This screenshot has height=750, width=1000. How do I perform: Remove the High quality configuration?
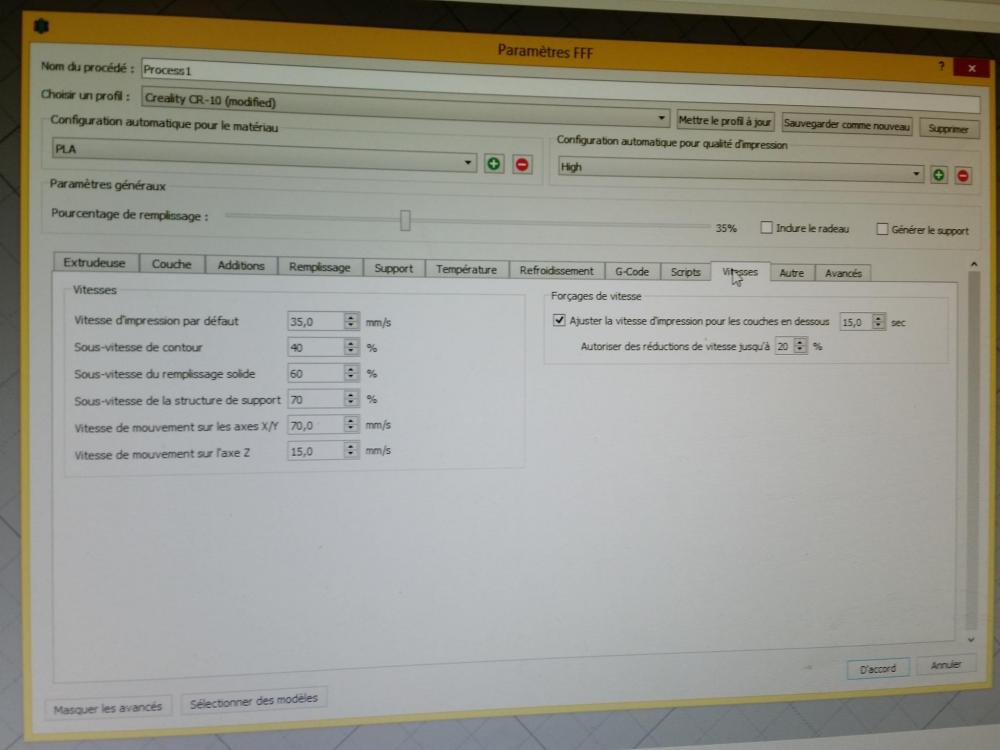pyautogui.click(x=963, y=175)
